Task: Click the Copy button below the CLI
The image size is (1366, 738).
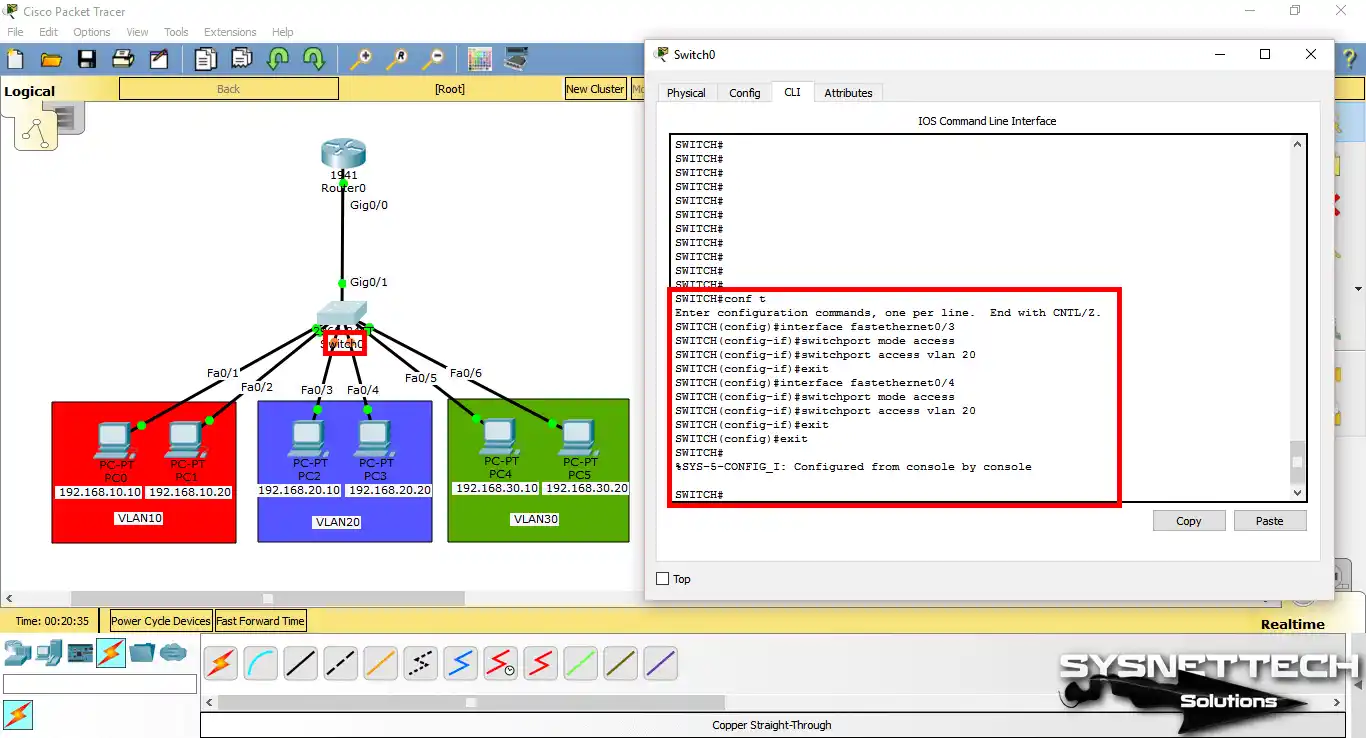Action: [x=1188, y=520]
